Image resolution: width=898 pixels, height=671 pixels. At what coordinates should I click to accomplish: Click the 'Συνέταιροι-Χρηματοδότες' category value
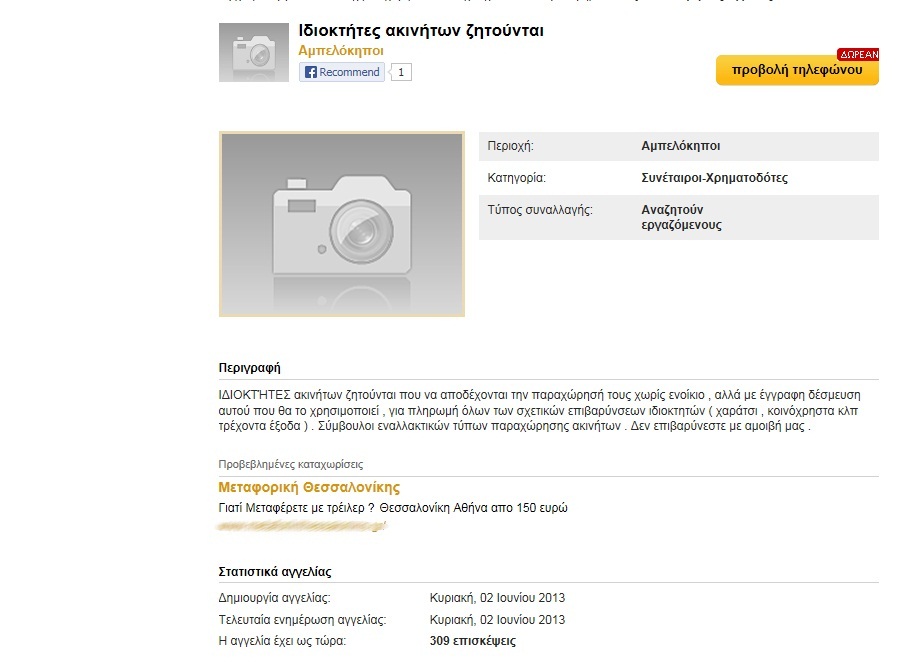pos(714,178)
